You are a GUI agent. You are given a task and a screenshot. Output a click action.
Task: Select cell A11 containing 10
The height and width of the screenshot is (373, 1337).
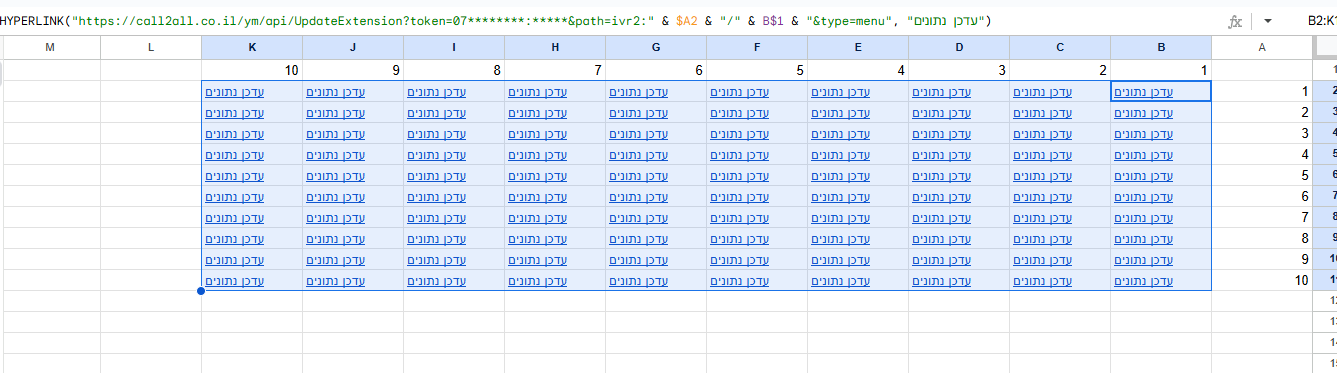[1262, 280]
